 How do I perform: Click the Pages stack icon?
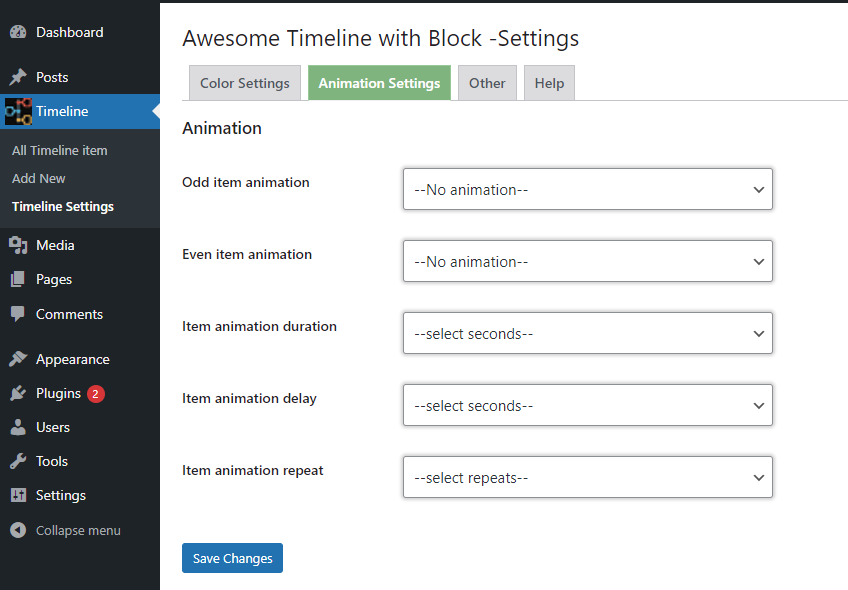pyautogui.click(x=18, y=280)
